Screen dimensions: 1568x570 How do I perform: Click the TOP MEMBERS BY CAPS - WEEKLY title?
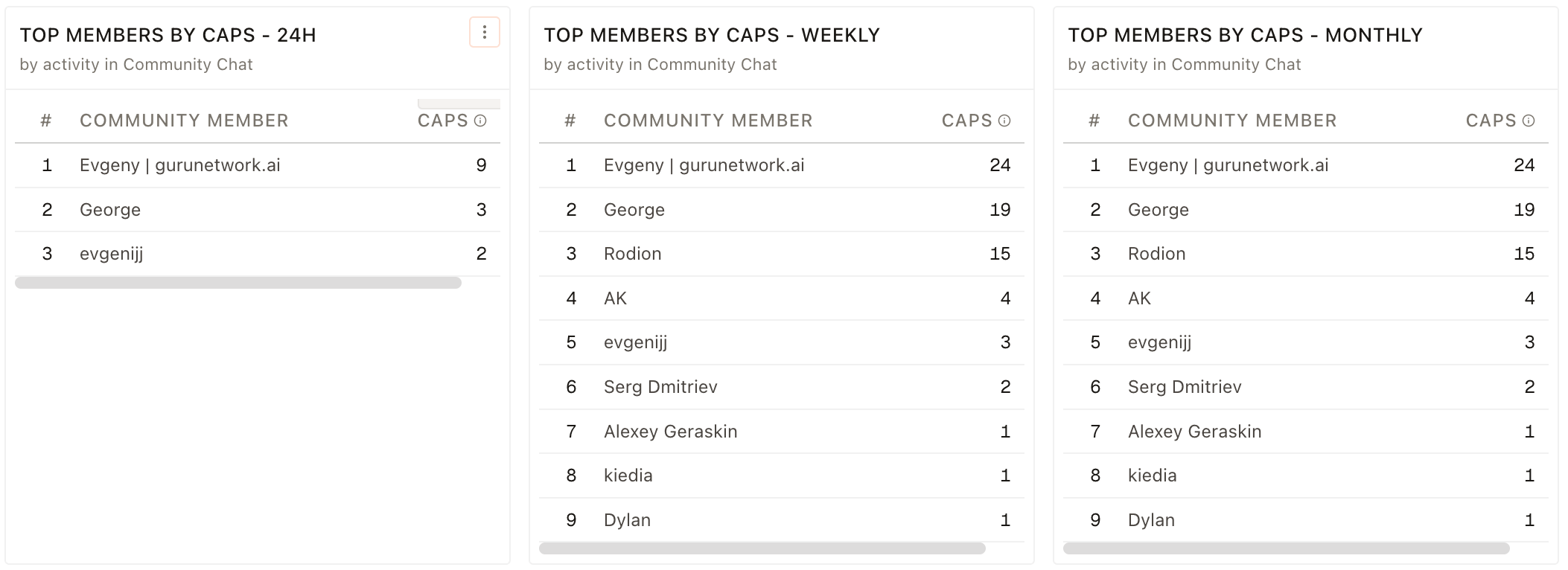point(712,33)
